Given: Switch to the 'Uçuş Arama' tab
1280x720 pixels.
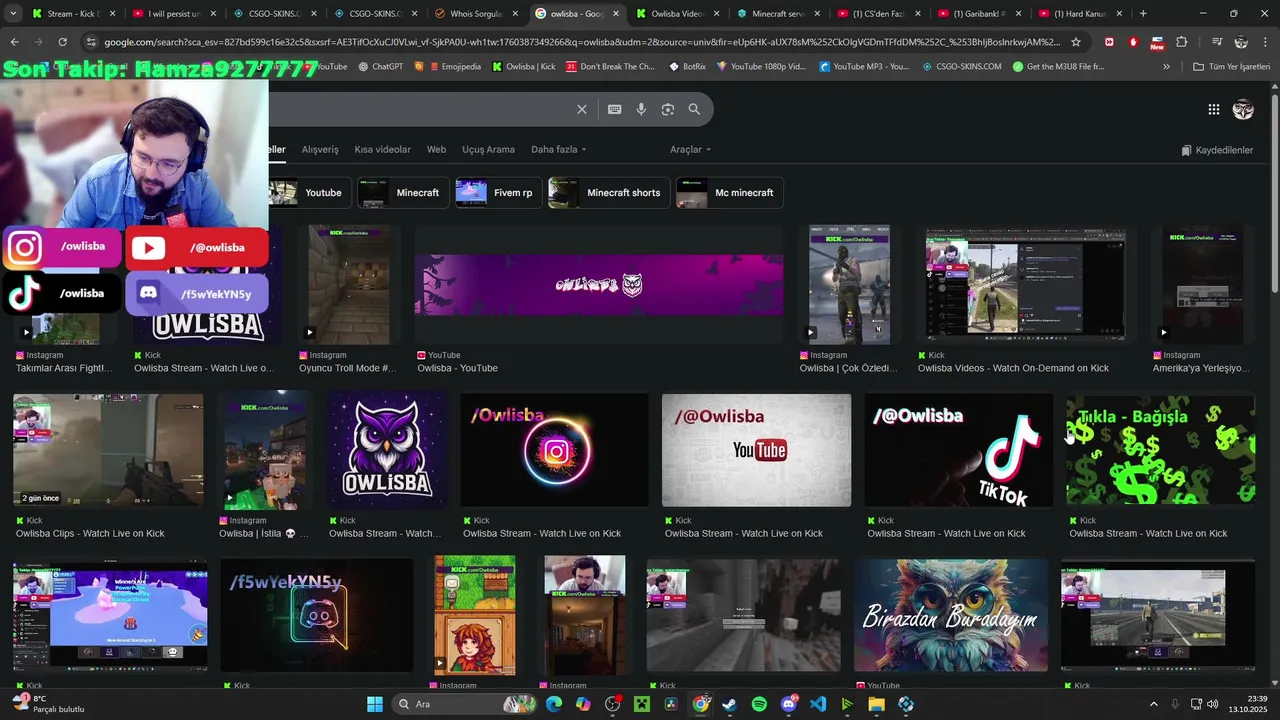Looking at the screenshot, I should pyautogui.click(x=488, y=149).
